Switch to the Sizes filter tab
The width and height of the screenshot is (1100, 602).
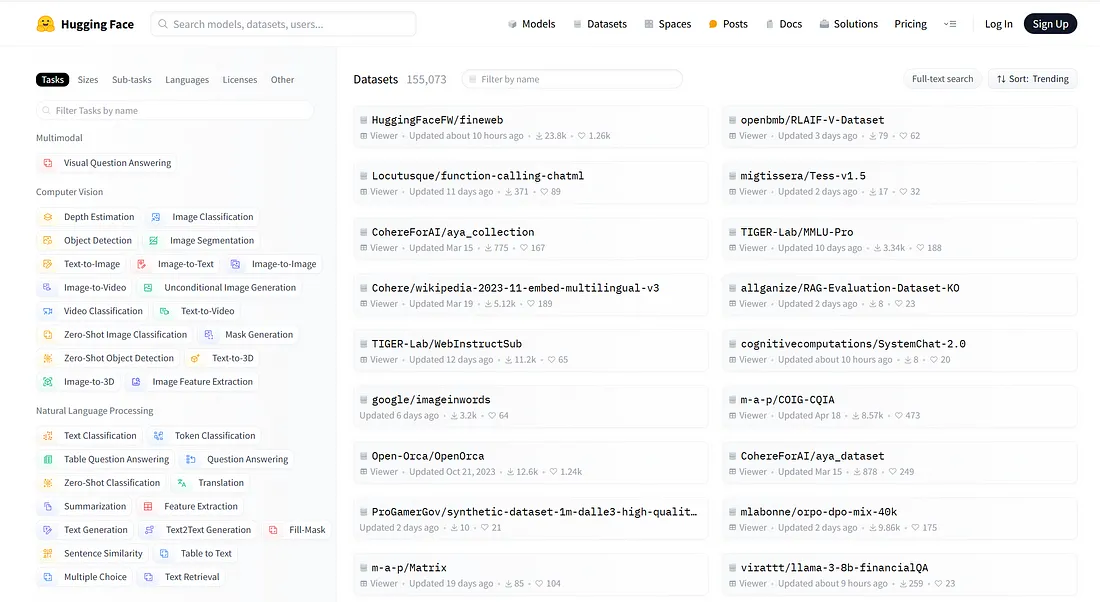pos(88,80)
